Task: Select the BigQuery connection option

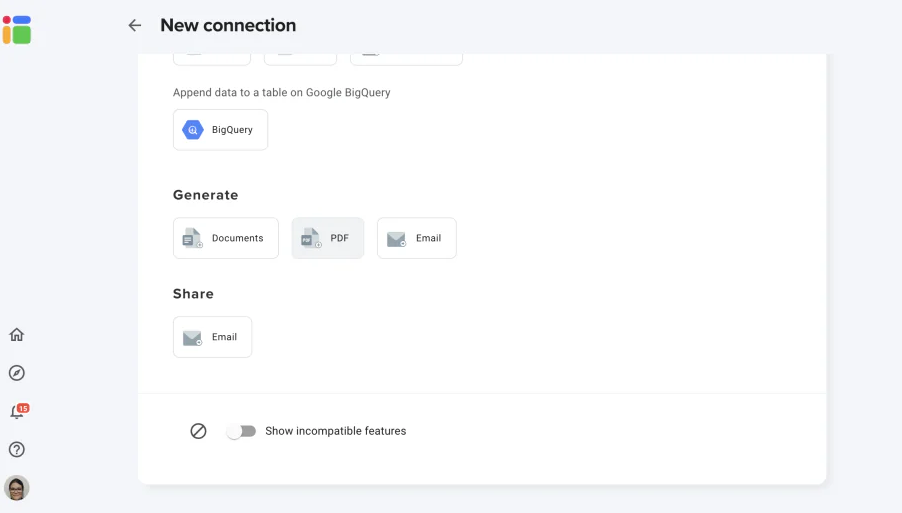Action: [220, 130]
